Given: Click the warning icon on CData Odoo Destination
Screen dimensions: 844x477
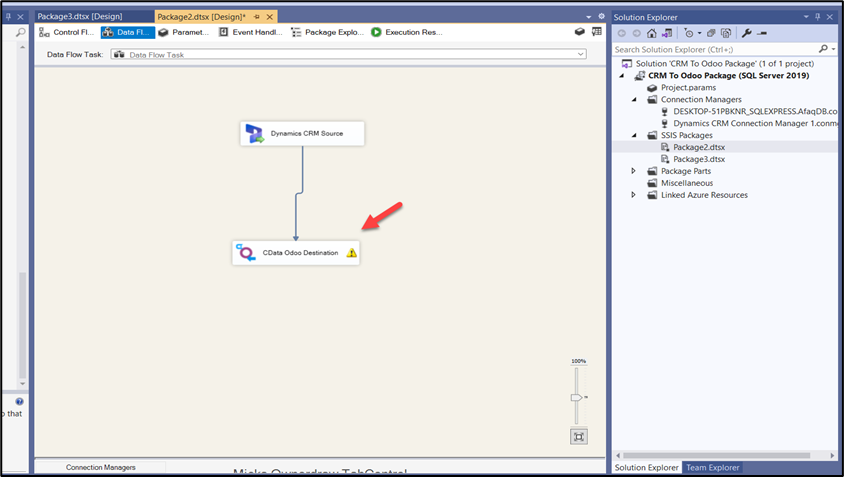Looking at the screenshot, I should click(x=351, y=252).
